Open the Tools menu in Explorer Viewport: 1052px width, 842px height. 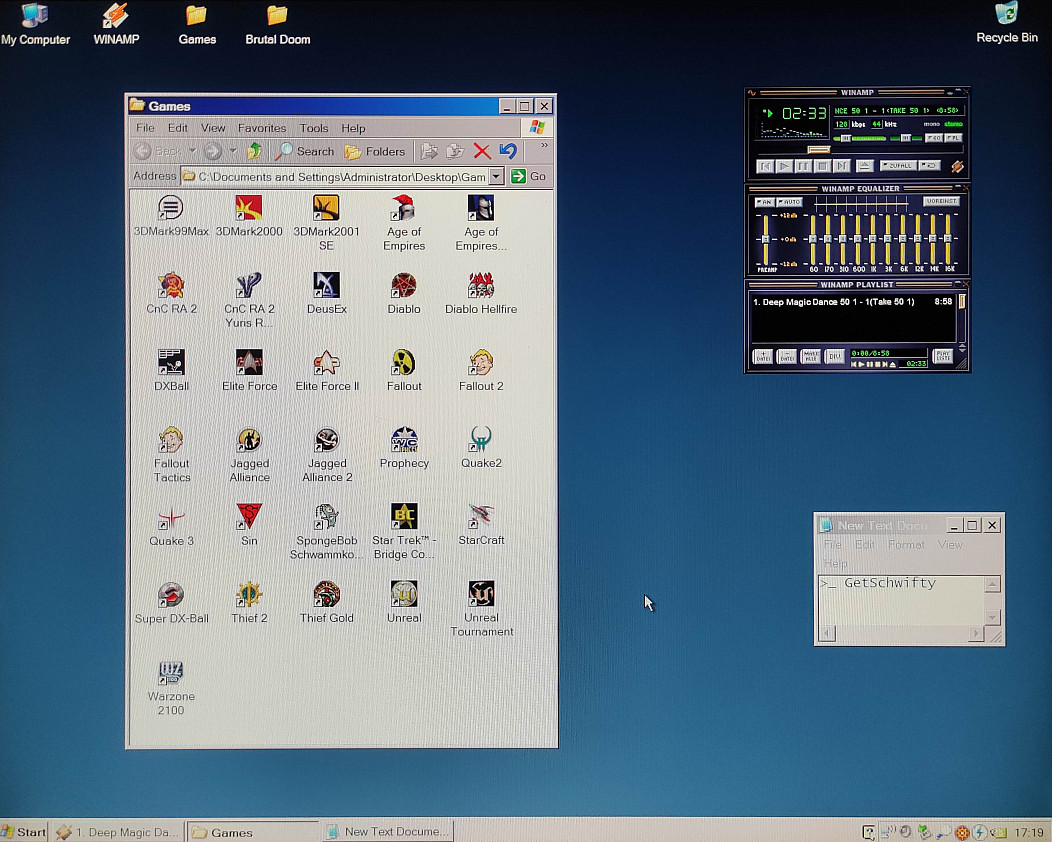[314, 128]
